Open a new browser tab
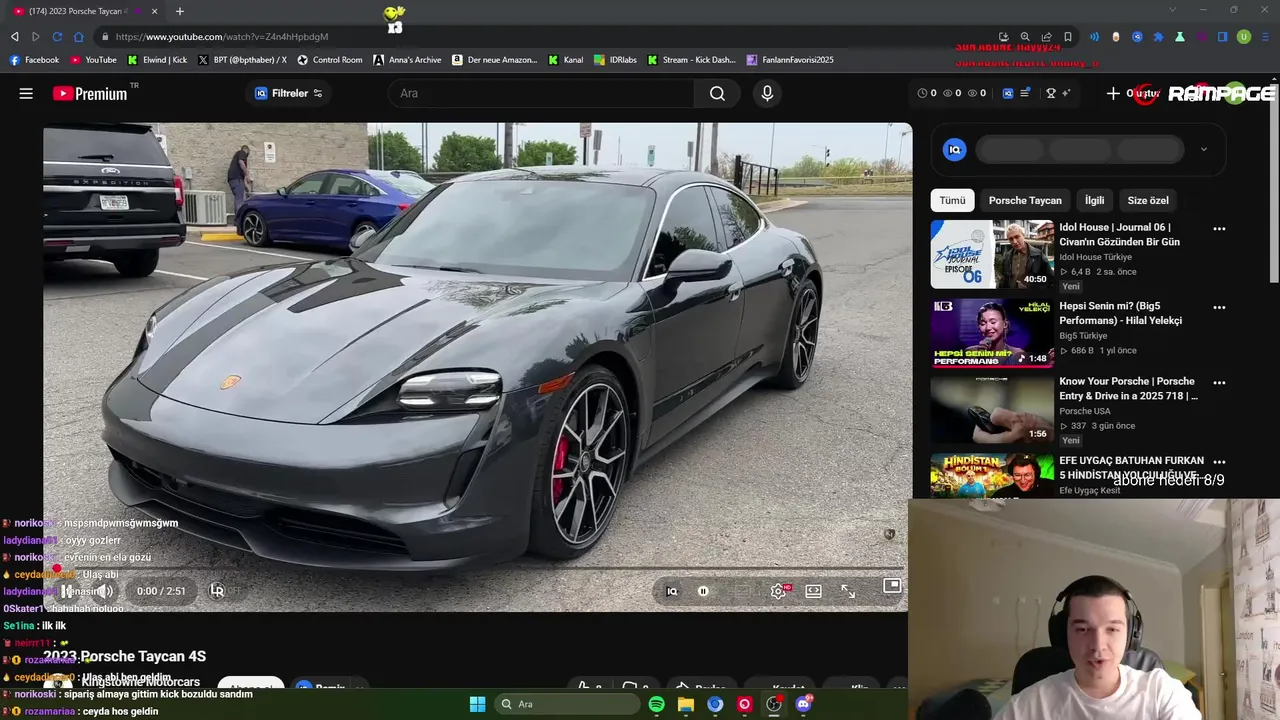Image resolution: width=1280 pixels, height=720 pixels. pos(180,11)
